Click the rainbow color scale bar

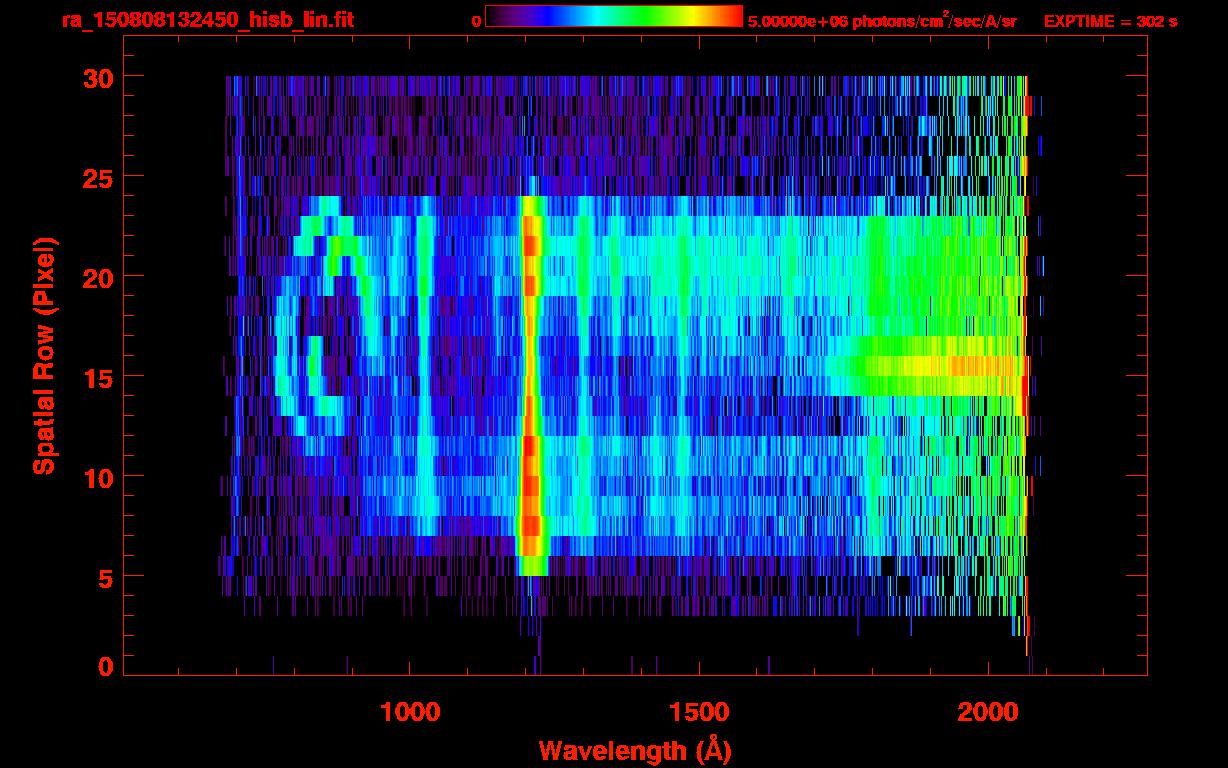[x=614, y=16]
